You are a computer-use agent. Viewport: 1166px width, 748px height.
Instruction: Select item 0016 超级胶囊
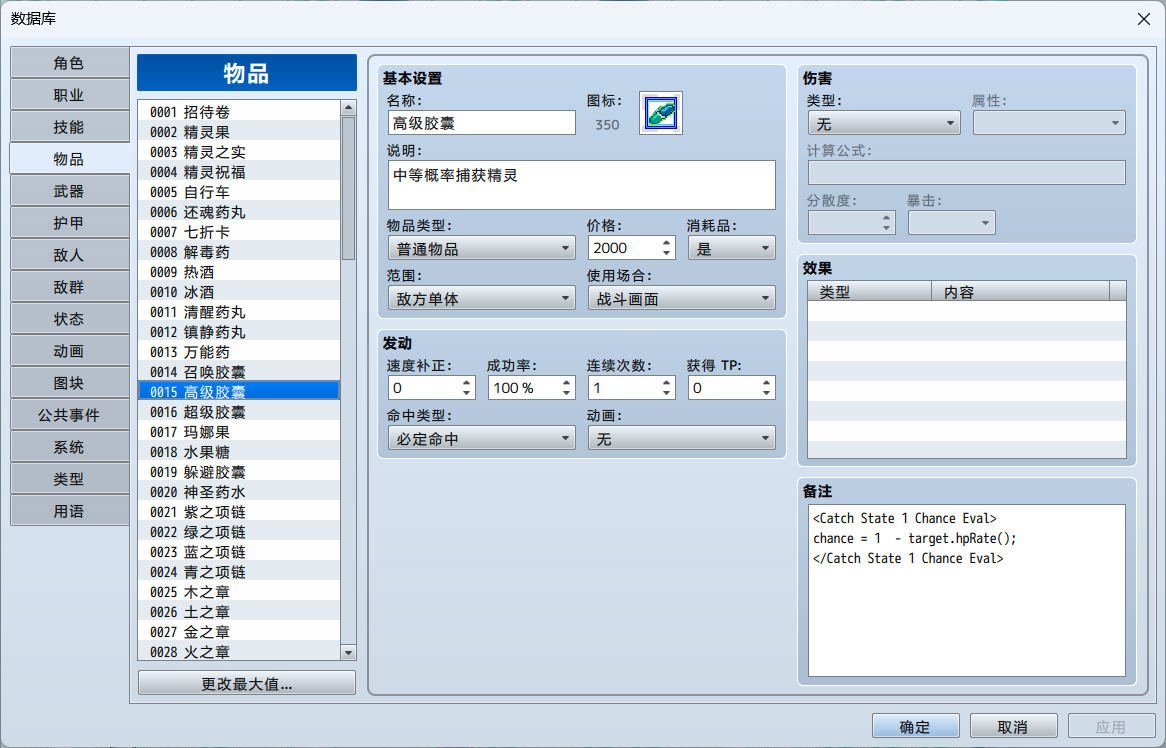239,412
